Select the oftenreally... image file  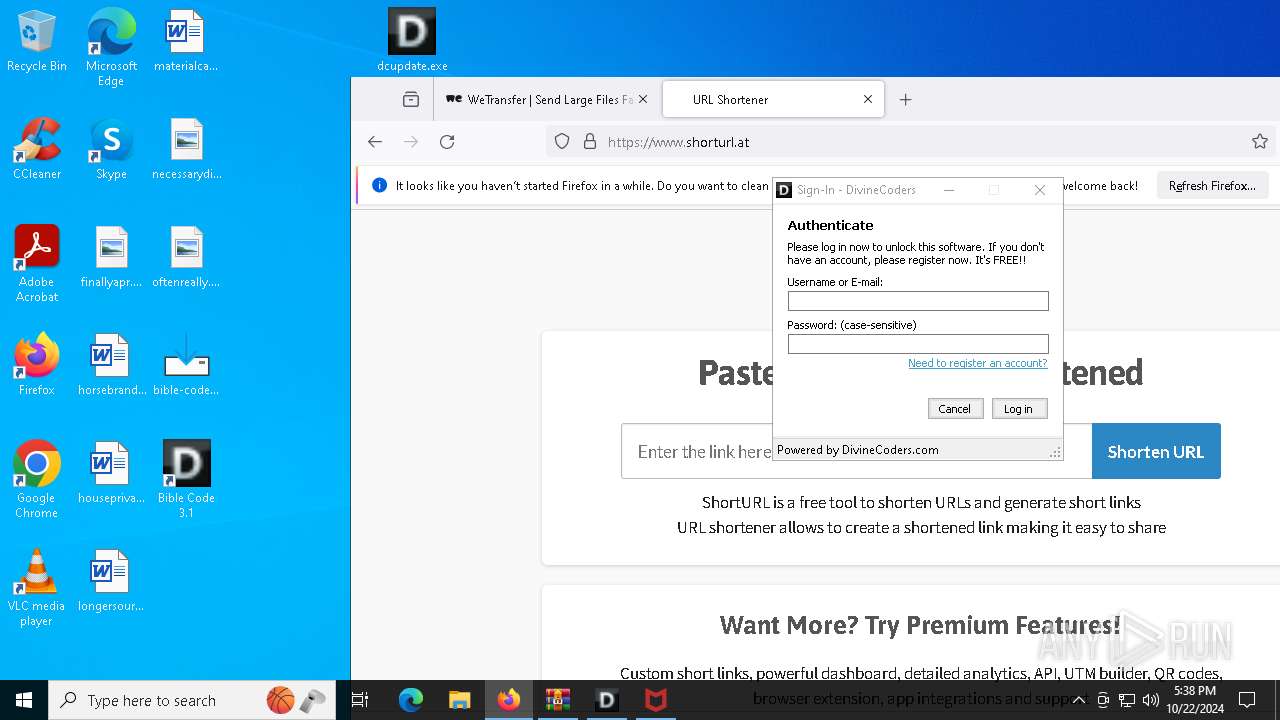point(186,258)
